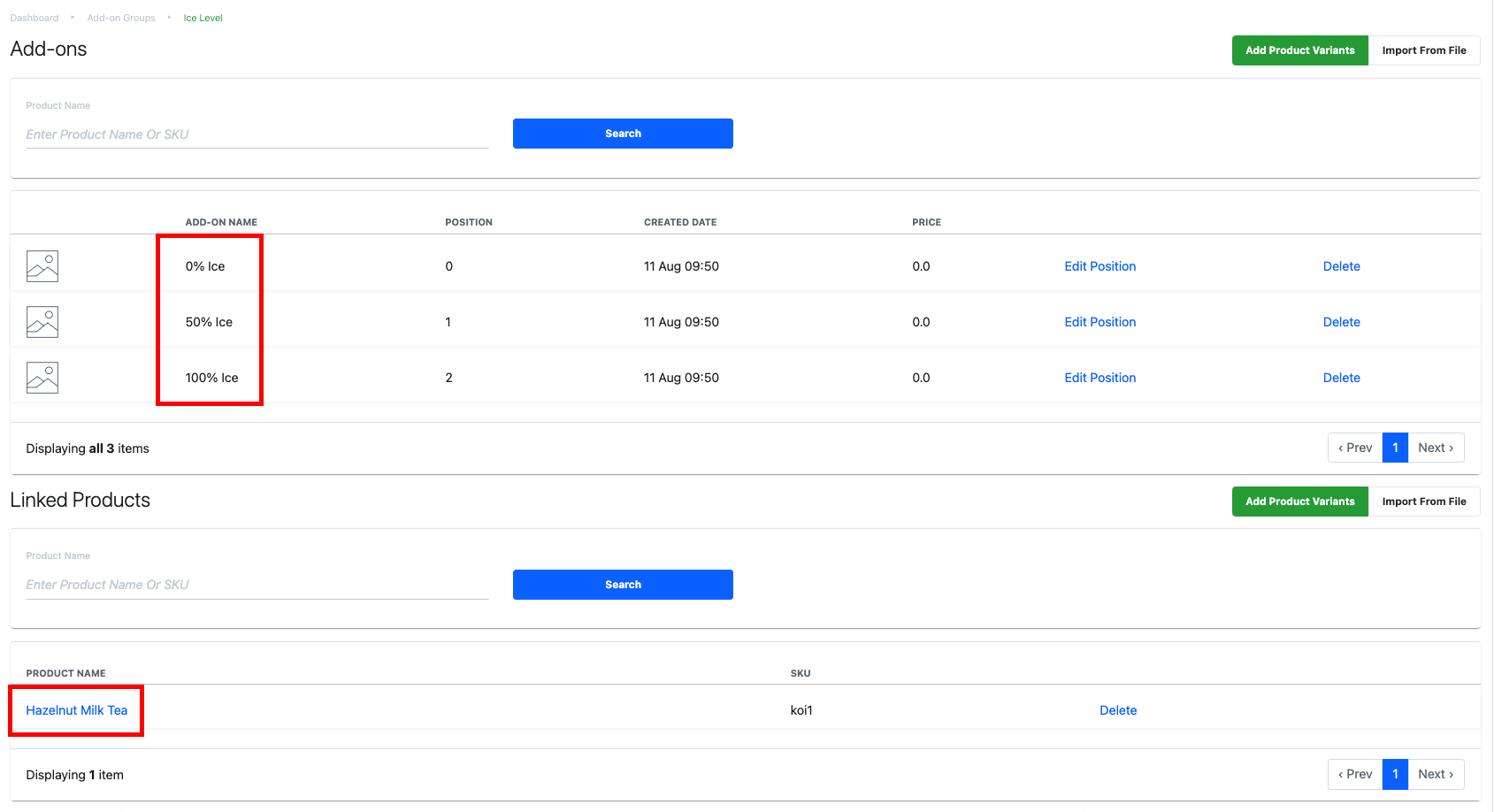Click the PRICE column header
This screenshot has width=1494, height=812.
point(927,222)
